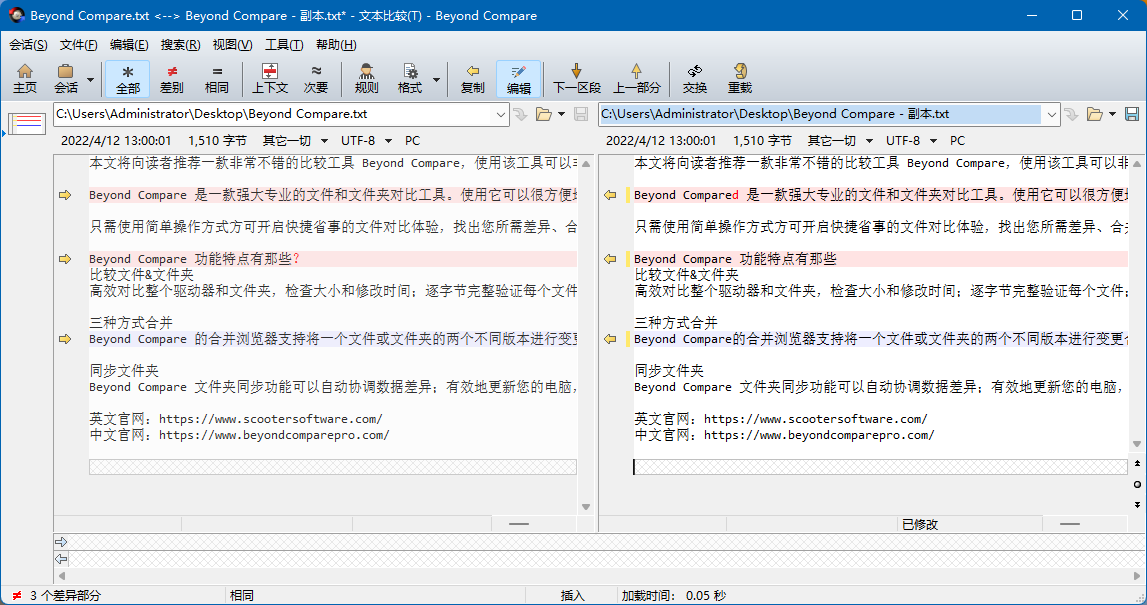Open the right pane's UTF-8 encoding dropdown
This screenshot has width=1147, height=605.
point(911,140)
